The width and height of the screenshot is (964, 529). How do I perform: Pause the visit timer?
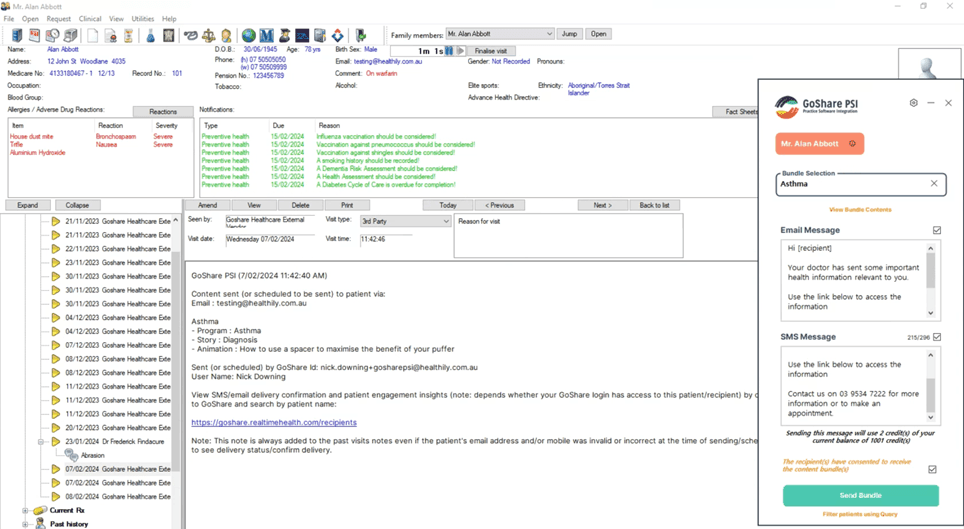click(449, 50)
